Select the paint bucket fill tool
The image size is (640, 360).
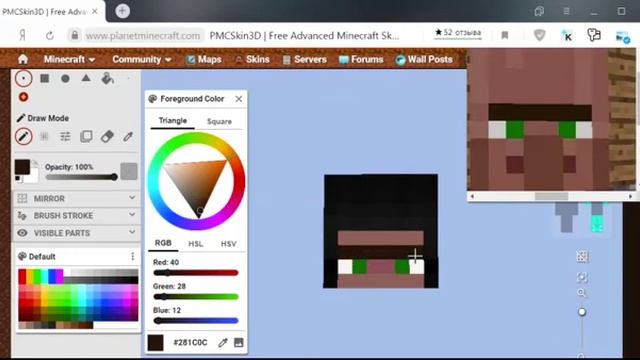[x=107, y=78]
